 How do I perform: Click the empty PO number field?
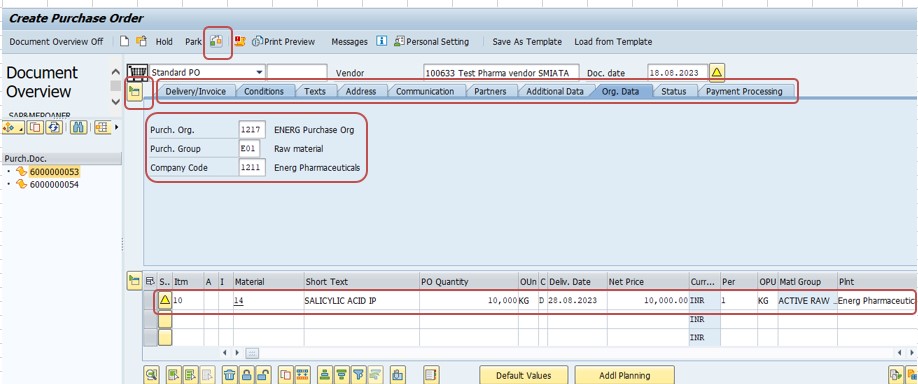pyautogui.click(x=297, y=73)
